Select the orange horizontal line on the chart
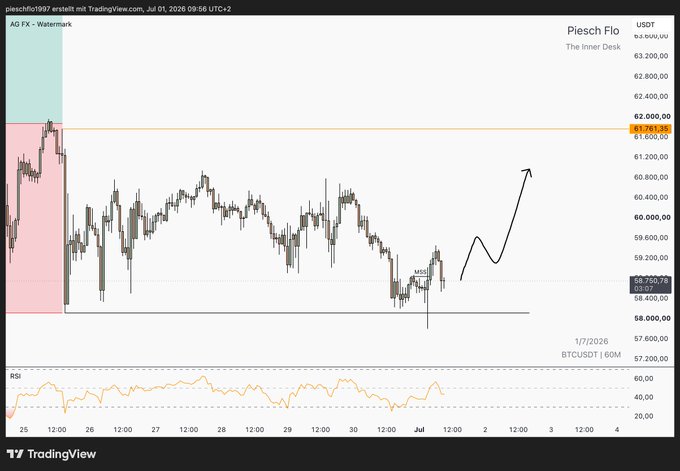This screenshot has height=471, width=680. (346, 129)
